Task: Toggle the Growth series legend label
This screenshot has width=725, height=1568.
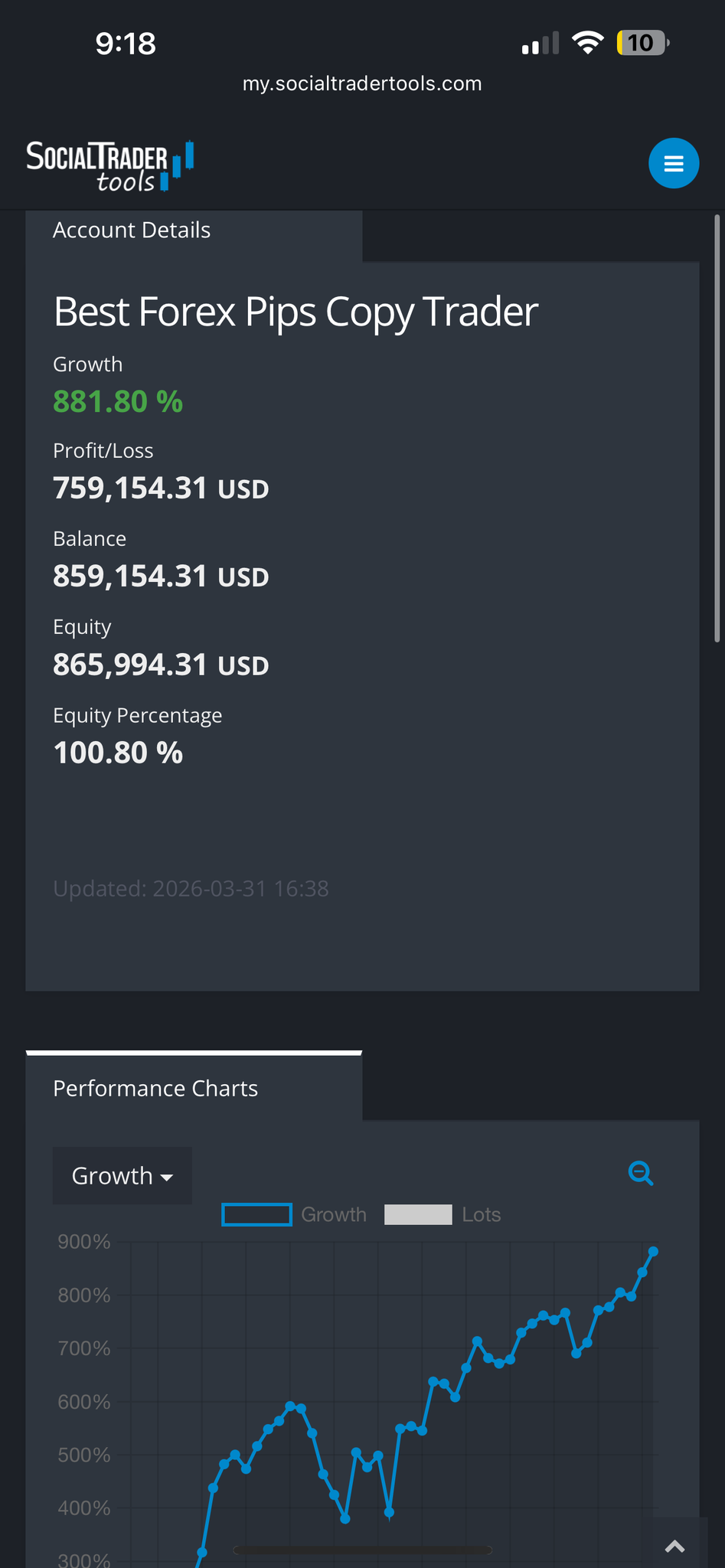Action: (x=334, y=1215)
